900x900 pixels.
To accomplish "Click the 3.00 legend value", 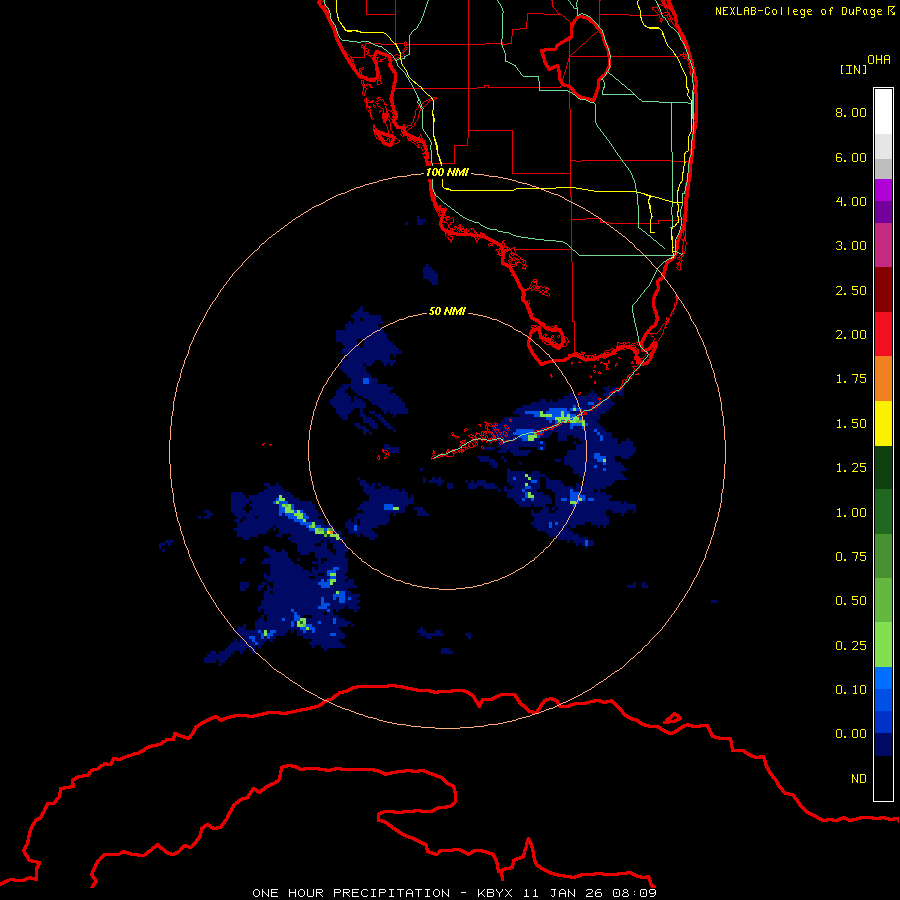I will [851, 246].
